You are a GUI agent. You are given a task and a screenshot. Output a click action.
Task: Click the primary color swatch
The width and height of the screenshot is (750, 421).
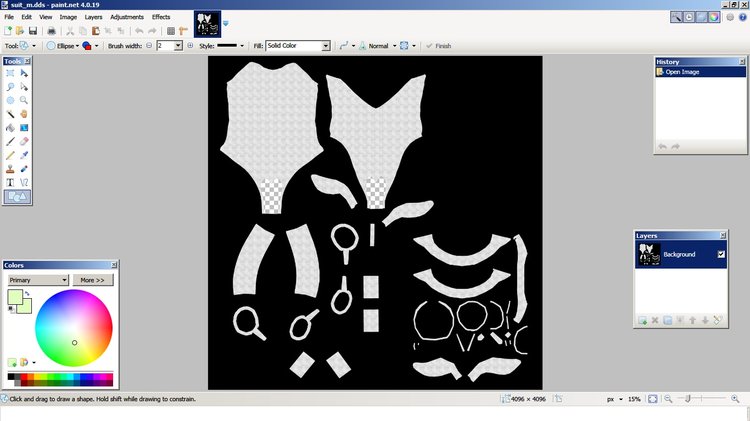(x=15, y=297)
